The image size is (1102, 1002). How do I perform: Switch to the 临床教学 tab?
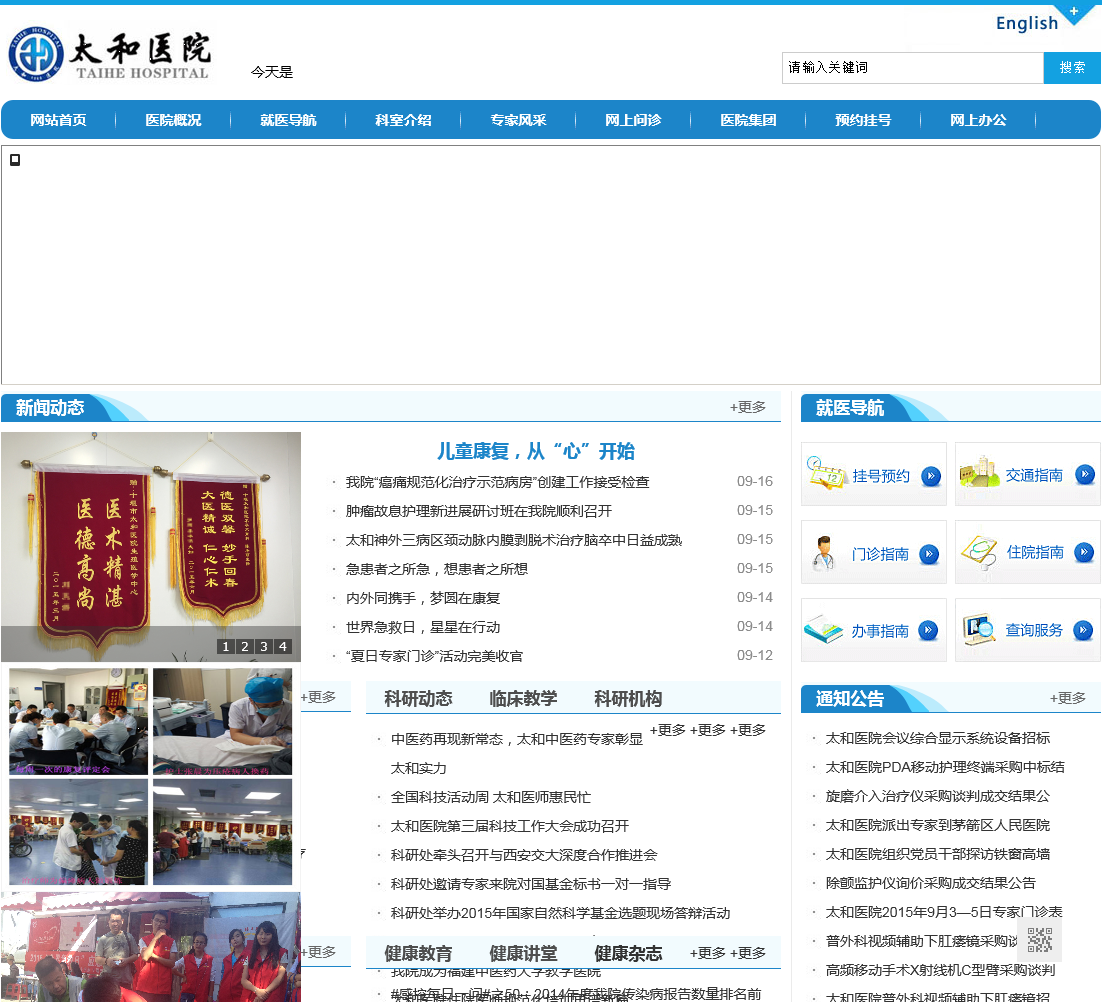tap(523, 698)
